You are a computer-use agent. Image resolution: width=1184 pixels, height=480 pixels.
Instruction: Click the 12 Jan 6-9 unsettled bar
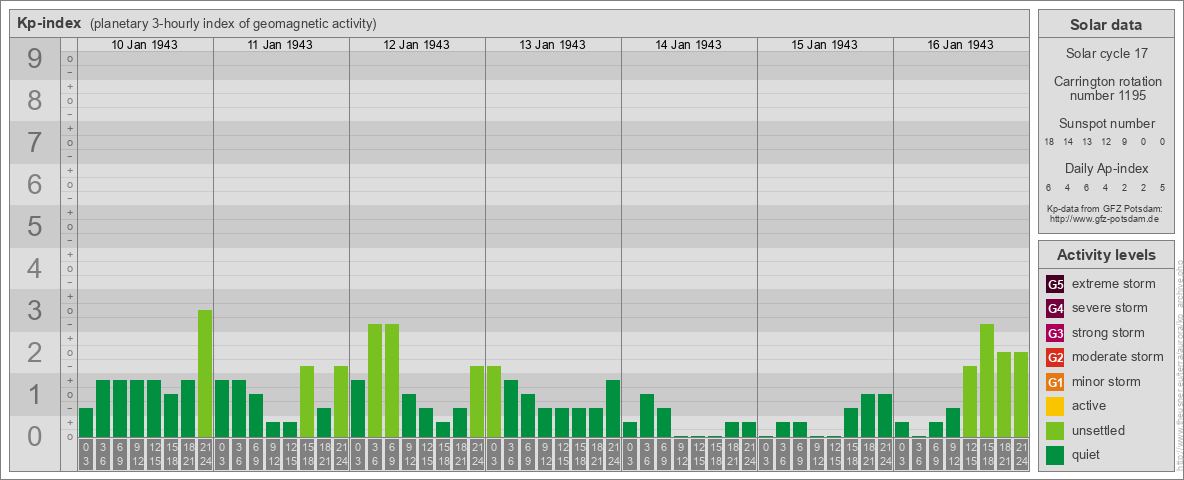pyautogui.click(x=392, y=380)
